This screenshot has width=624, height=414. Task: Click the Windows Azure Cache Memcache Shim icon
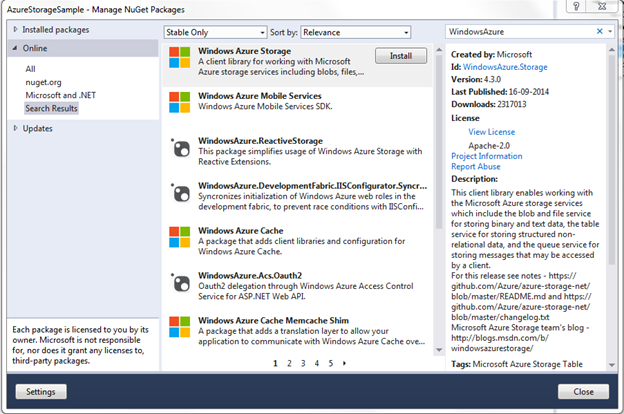tap(181, 328)
